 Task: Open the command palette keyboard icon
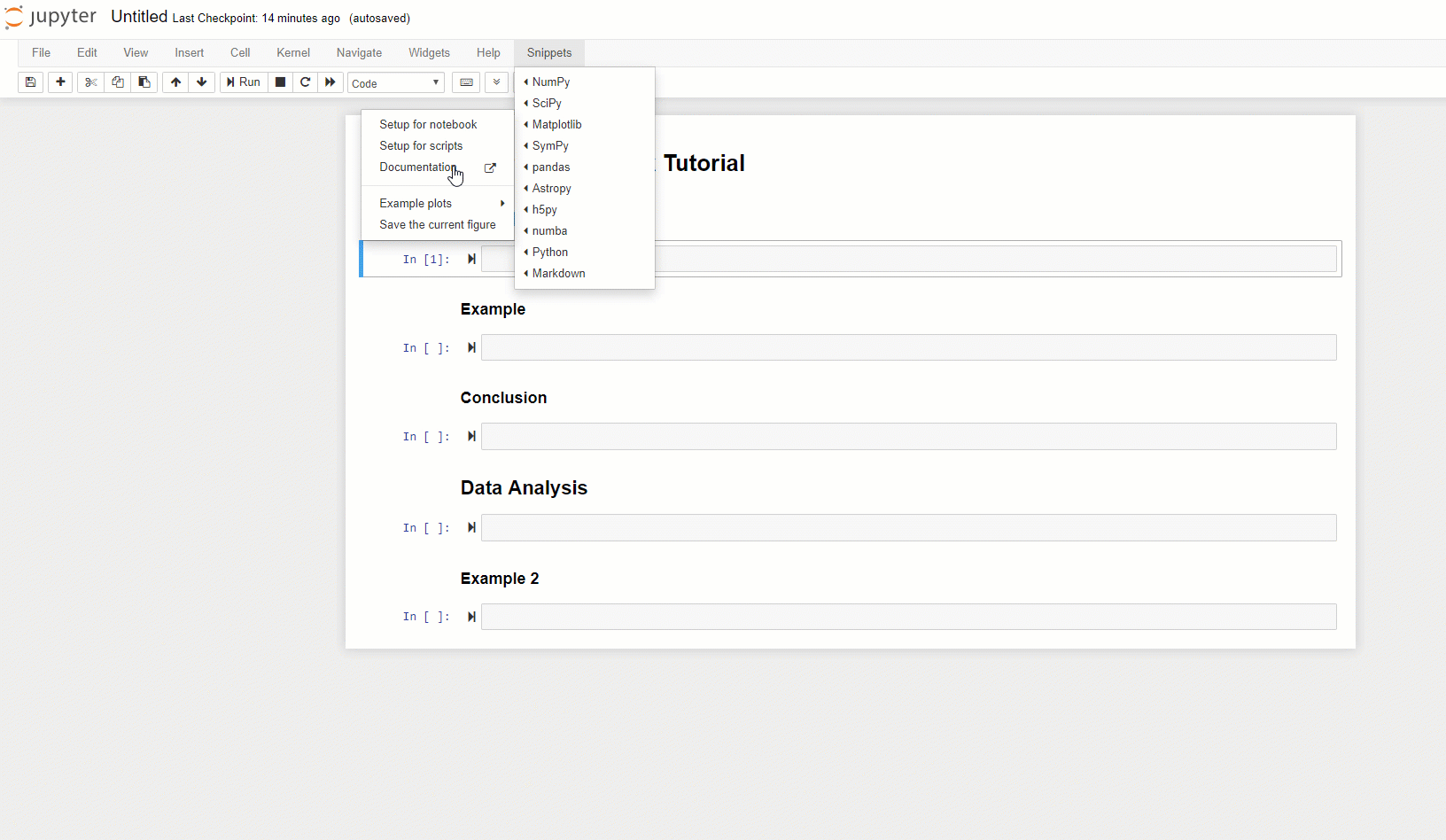466,82
